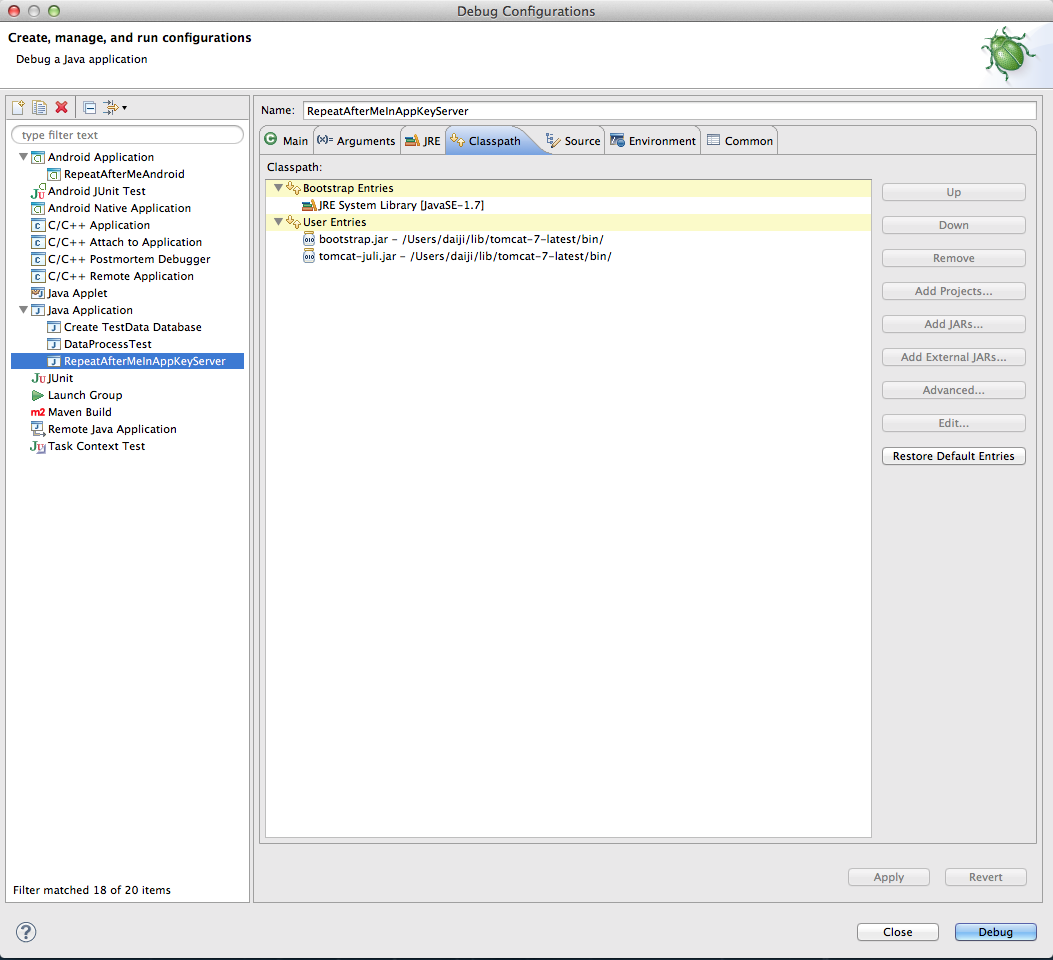The image size is (1053, 960).
Task: Create a new launch configuration
Action: [16, 106]
